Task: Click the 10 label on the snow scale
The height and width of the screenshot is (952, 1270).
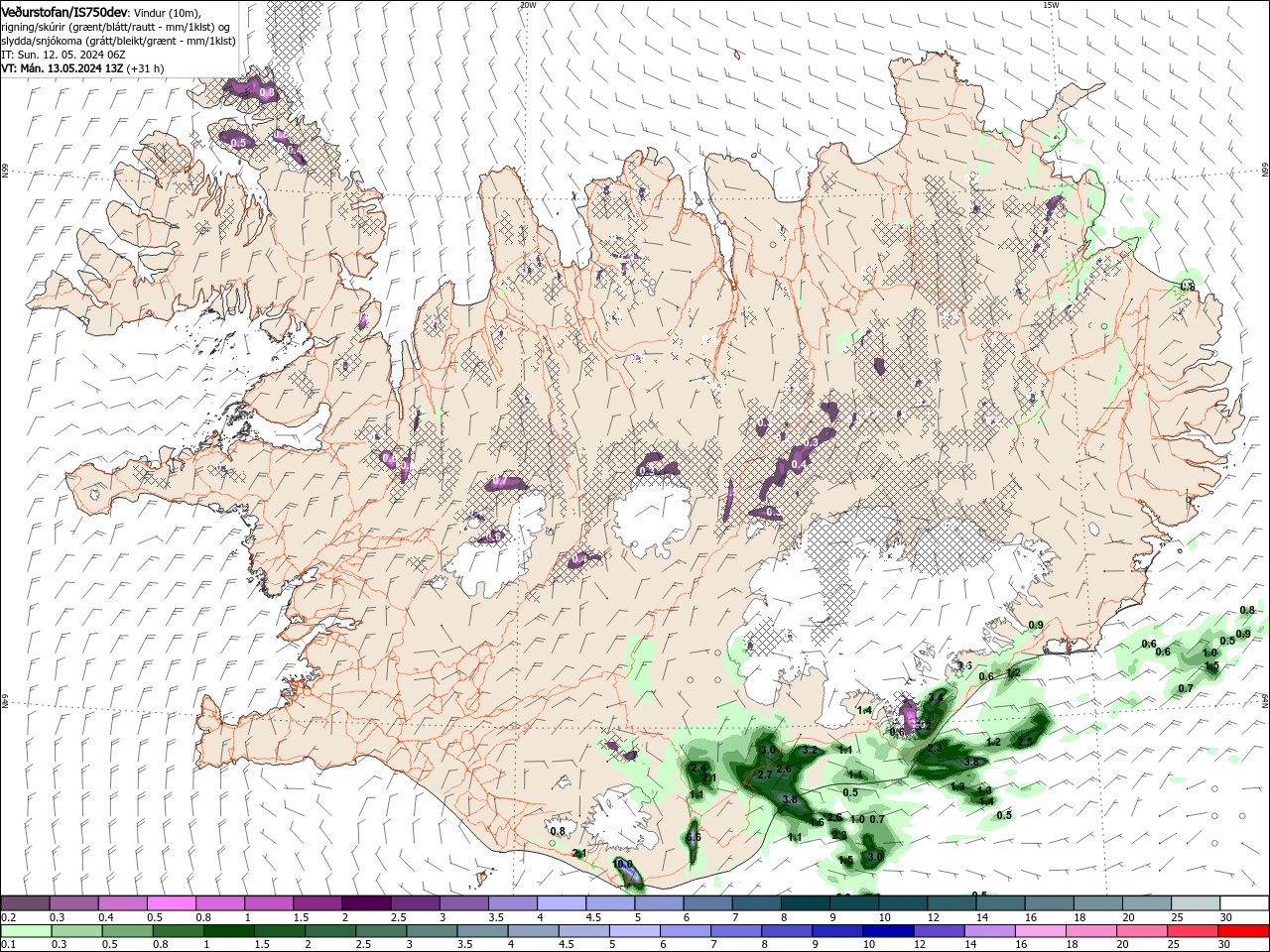Action: pyautogui.click(x=884, y=917)
